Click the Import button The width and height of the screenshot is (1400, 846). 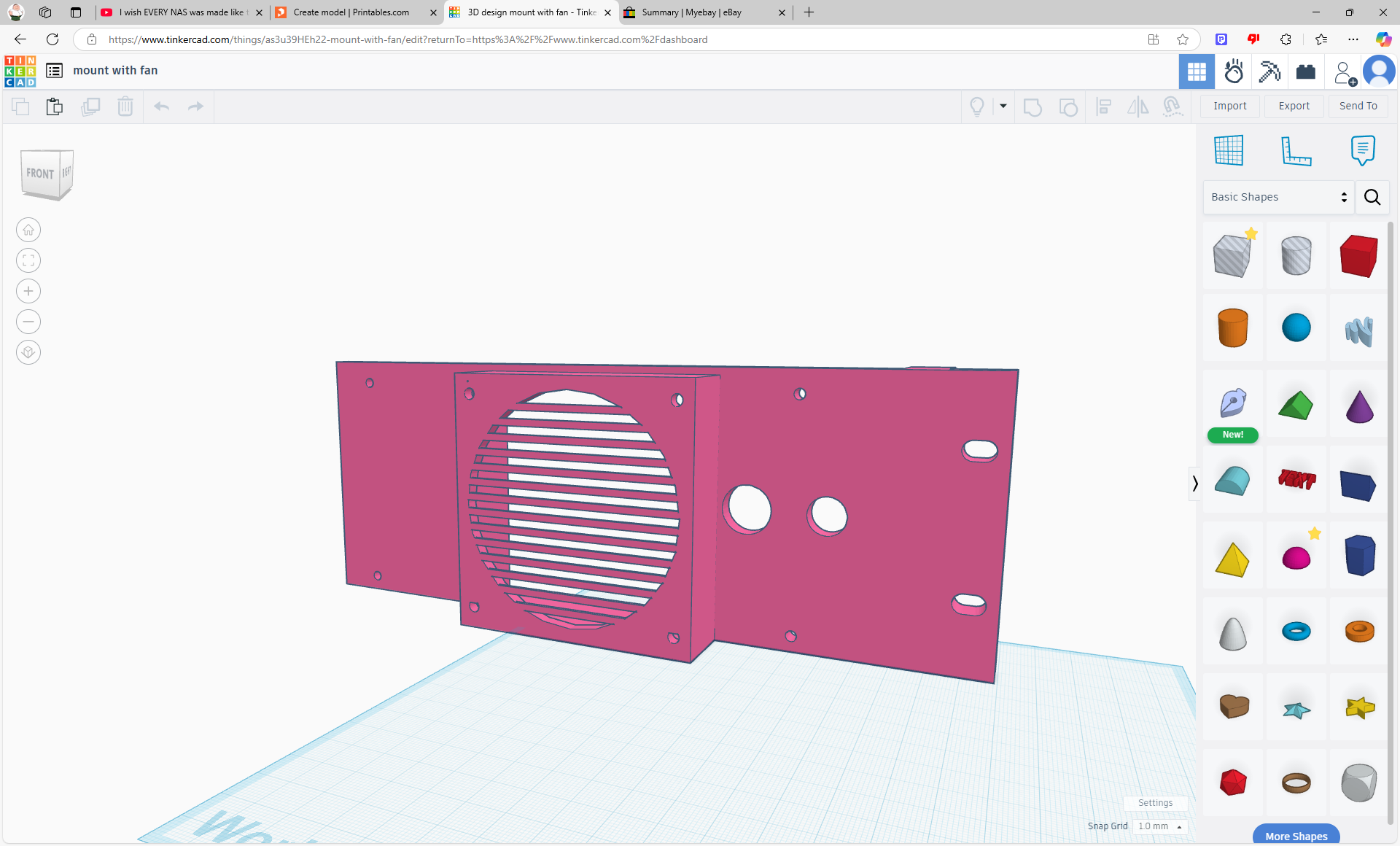coord(1230,106)
